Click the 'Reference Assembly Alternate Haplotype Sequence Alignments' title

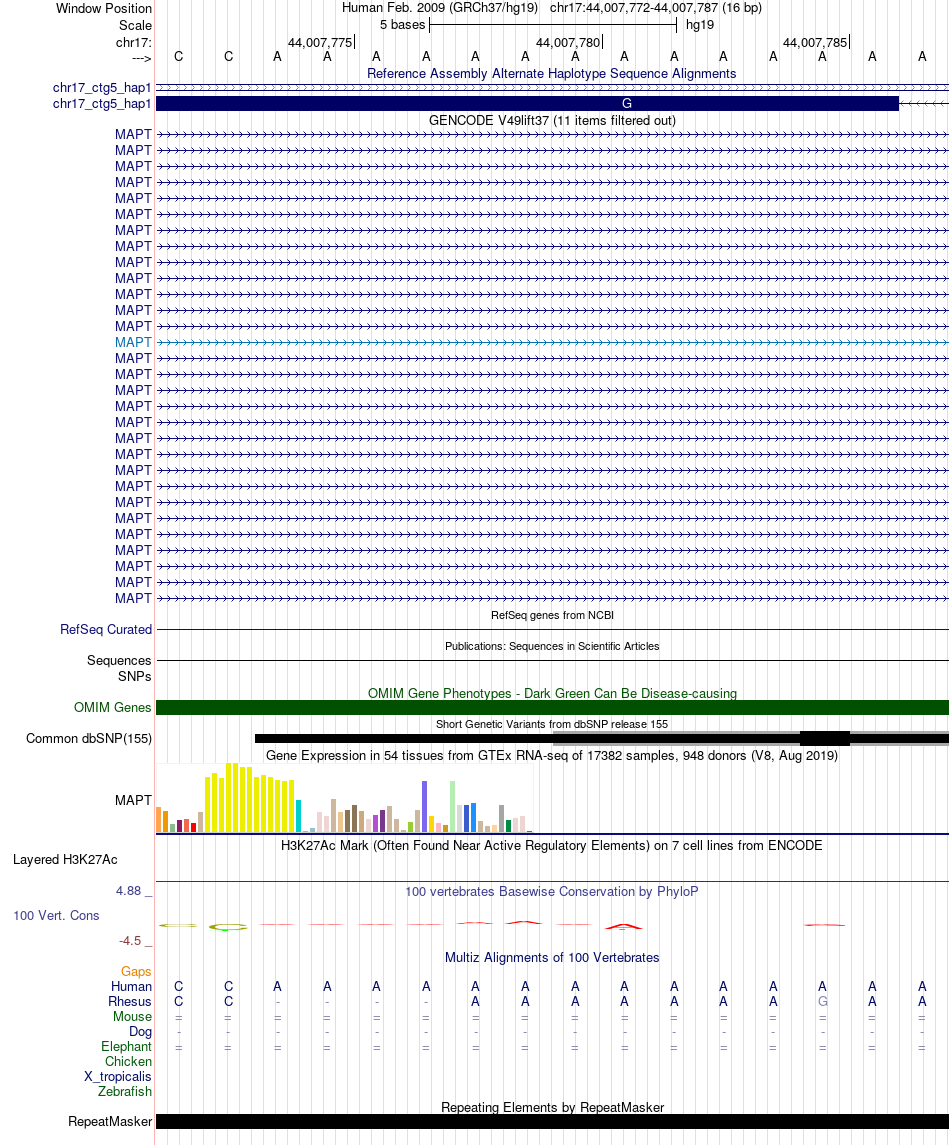pos(551,74)
